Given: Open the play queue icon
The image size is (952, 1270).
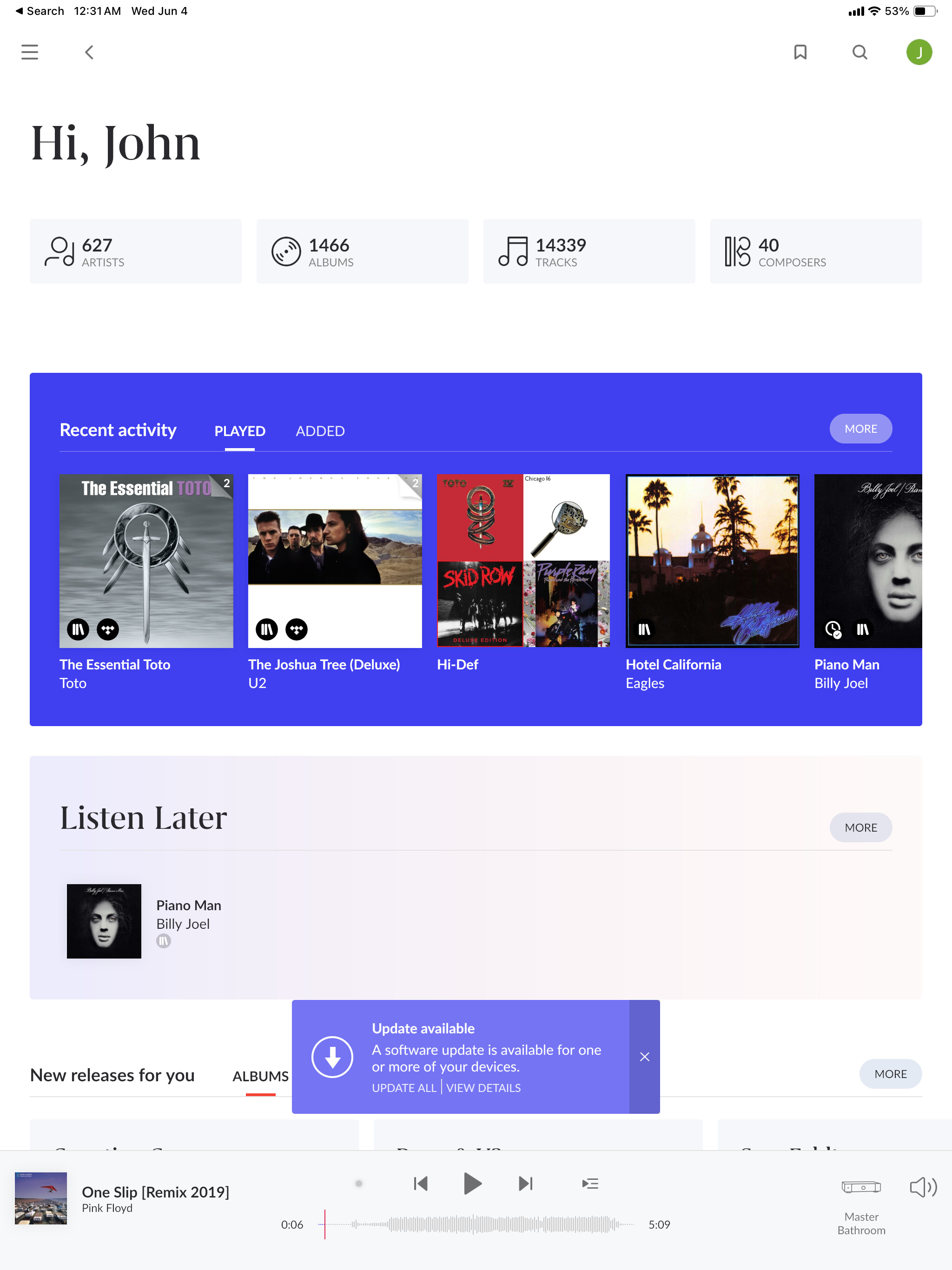Looking at the screenshot, I should tap(590, 1184).
